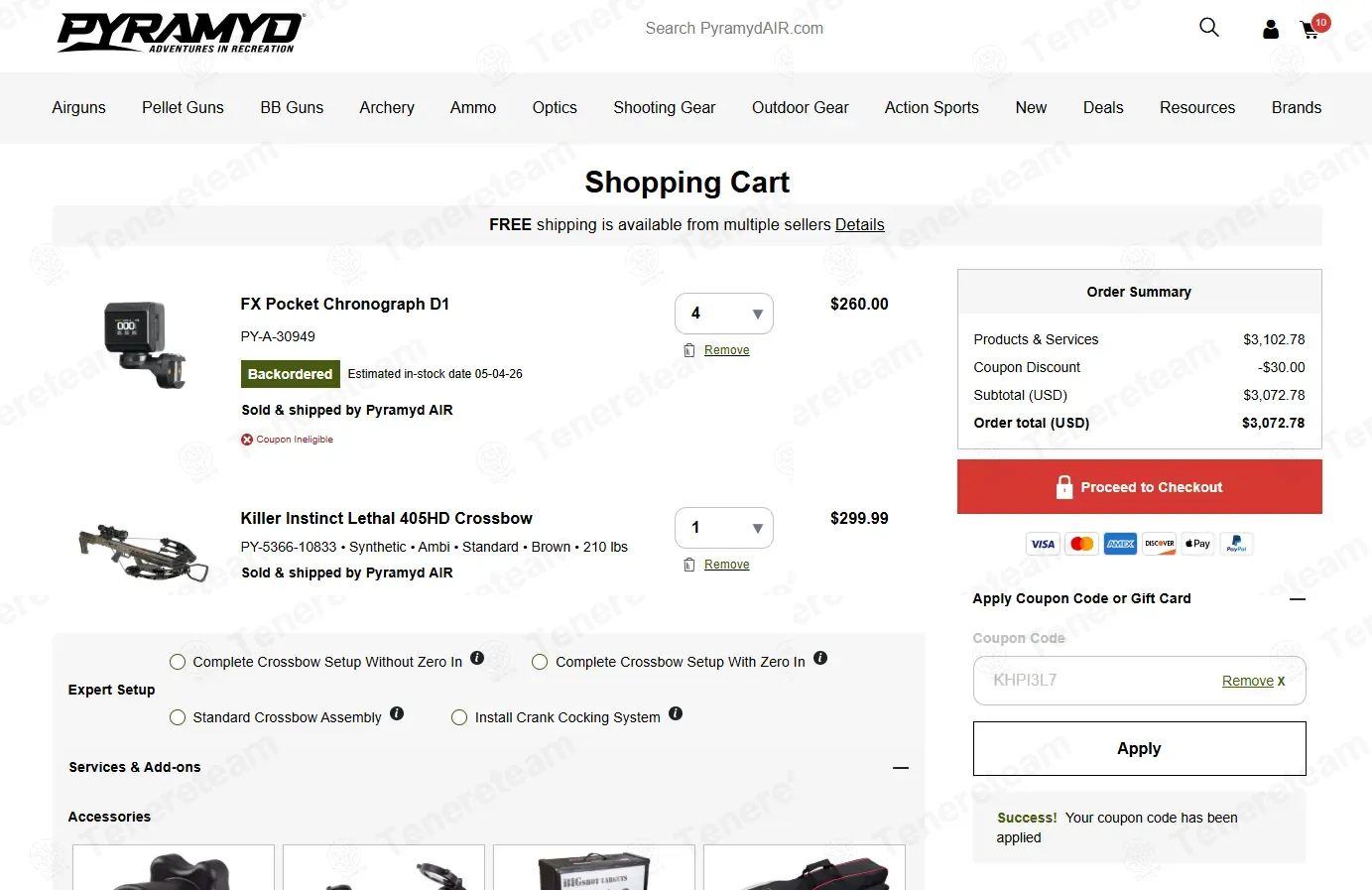Click the Backordered status badge
This screenshot has width=1372, height=890.
click(290, 374)
